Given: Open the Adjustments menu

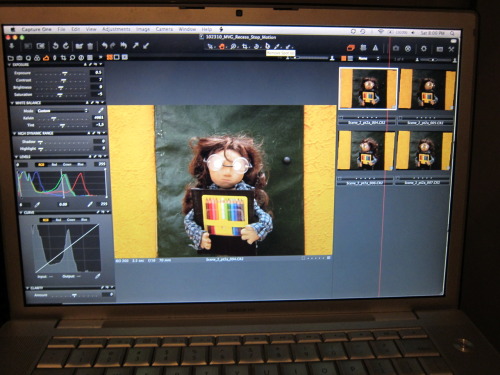Looking at the screenshot, I should (x=116, y=29).
